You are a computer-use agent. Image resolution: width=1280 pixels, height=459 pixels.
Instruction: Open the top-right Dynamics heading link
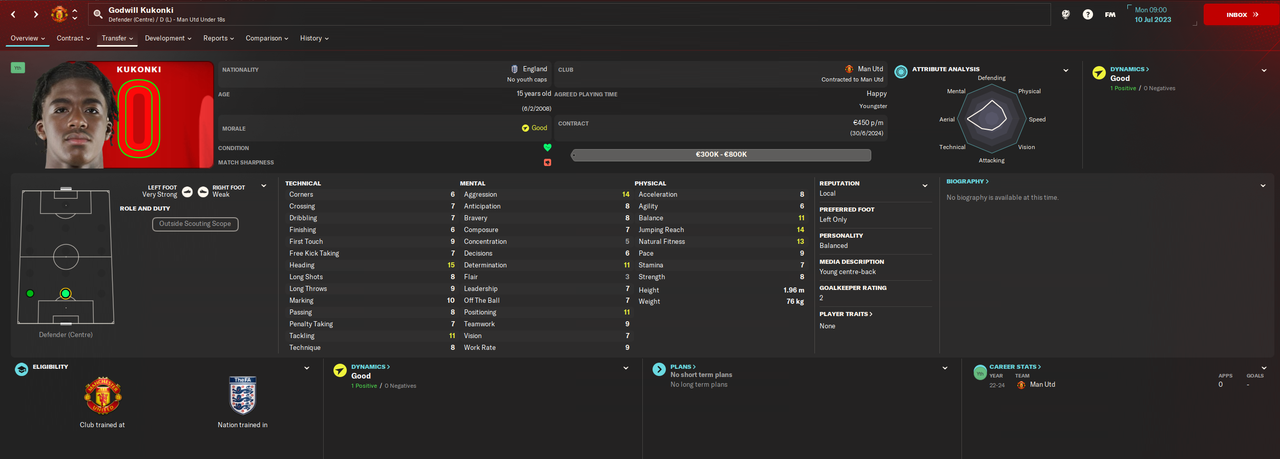click(x=1130, y=69)
